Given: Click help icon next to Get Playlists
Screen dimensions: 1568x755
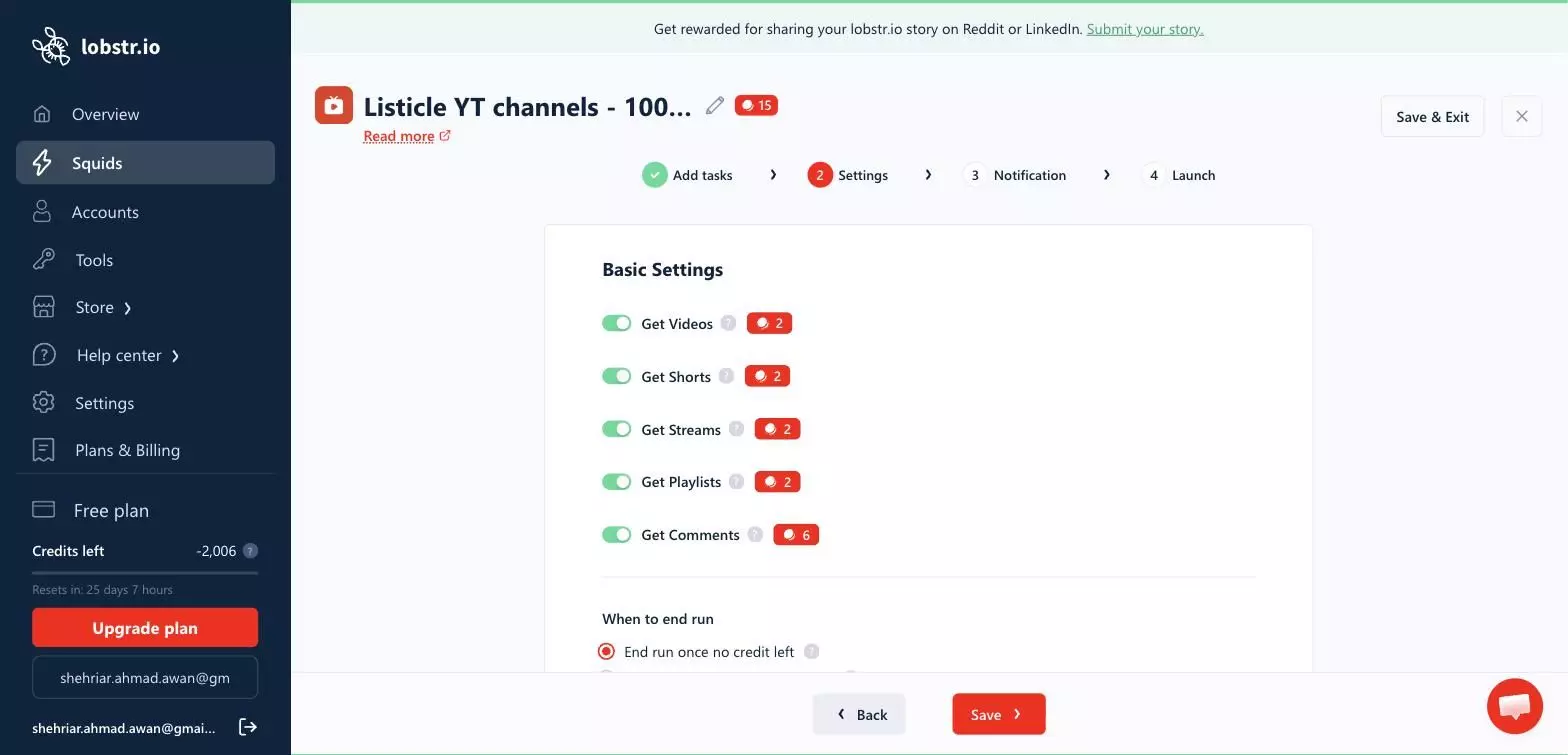Looking at the screenshot, I should 736,482.
